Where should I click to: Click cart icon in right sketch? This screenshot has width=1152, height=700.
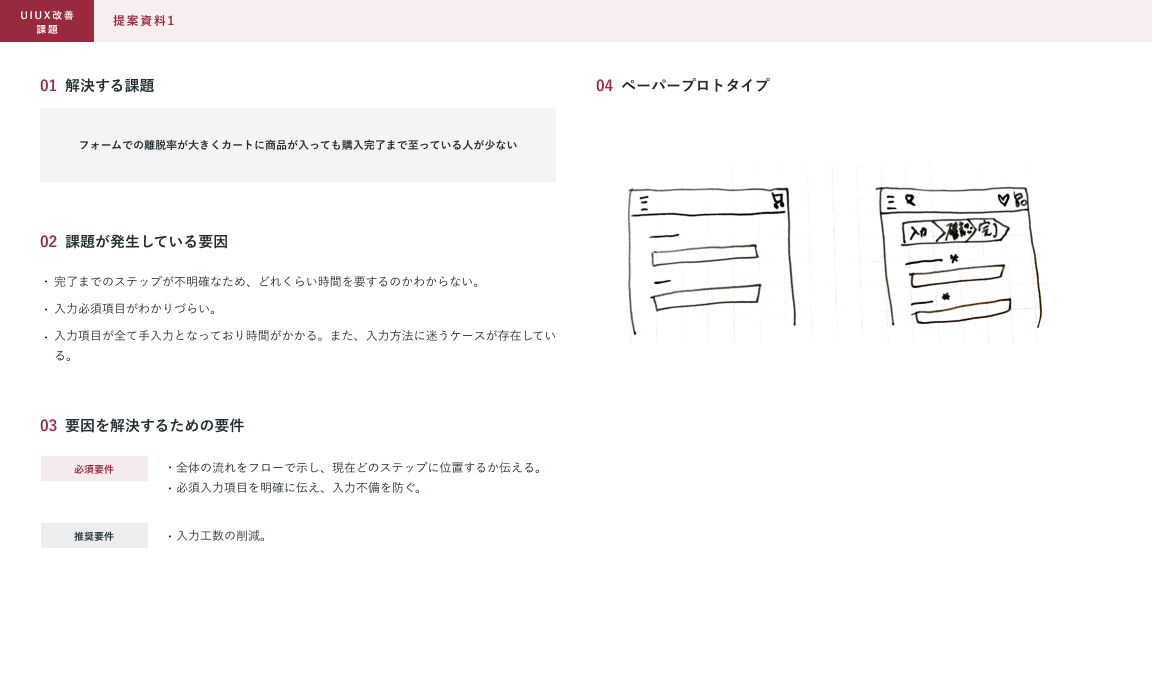[1019, 200]
